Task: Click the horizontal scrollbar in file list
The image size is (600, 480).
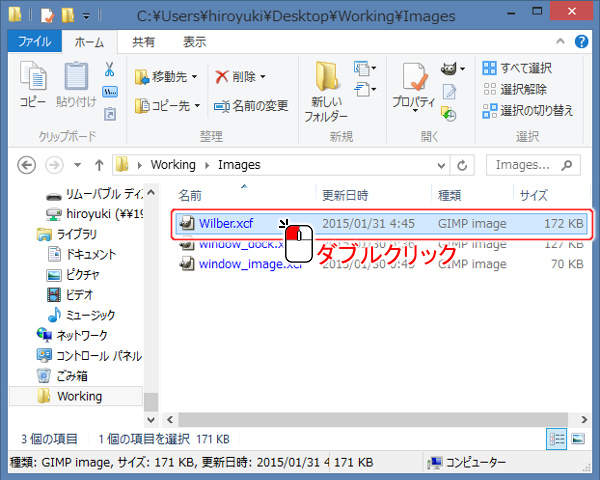Action: point(373,420)
